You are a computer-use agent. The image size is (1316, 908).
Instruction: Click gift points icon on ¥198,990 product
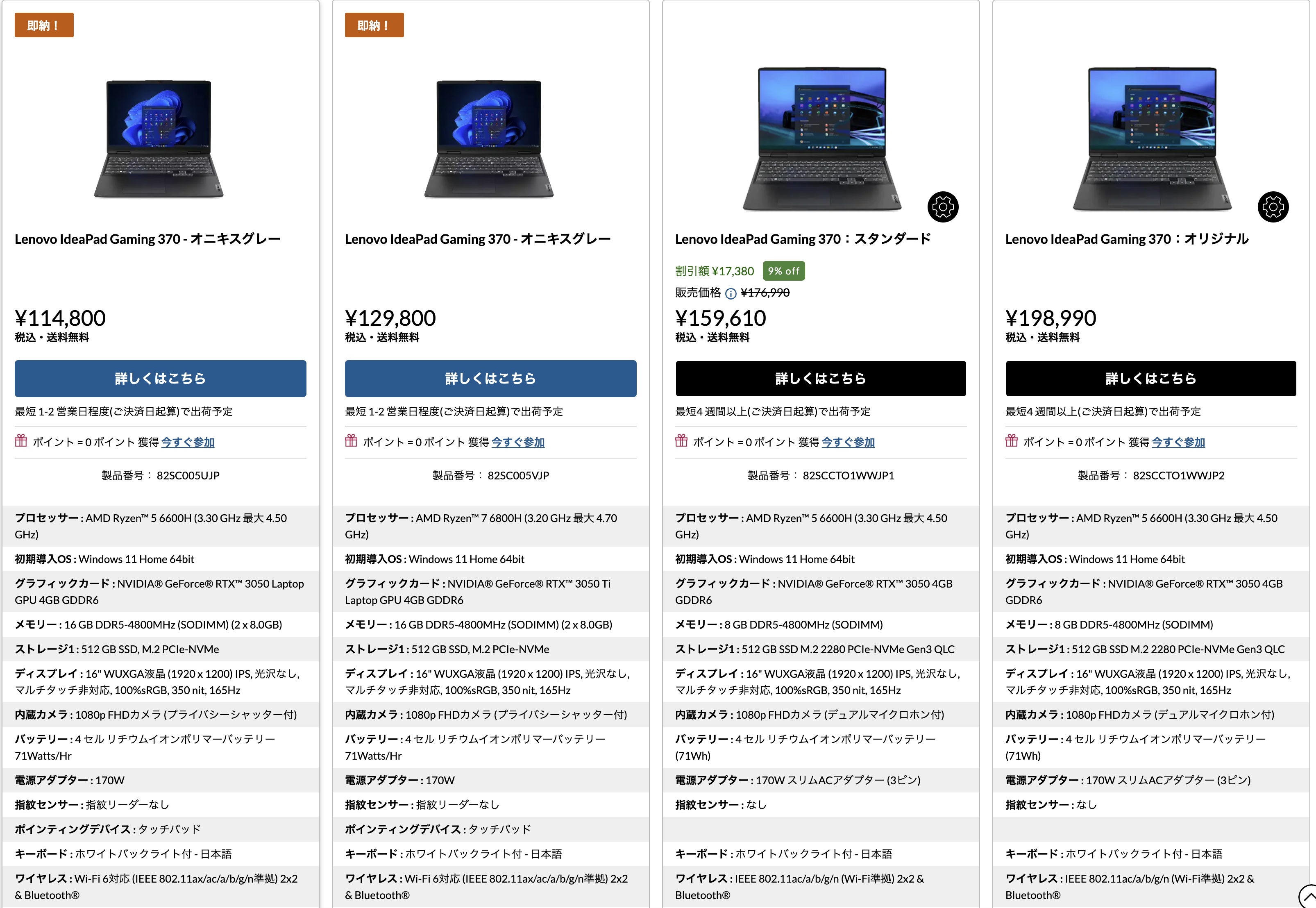1011,440
